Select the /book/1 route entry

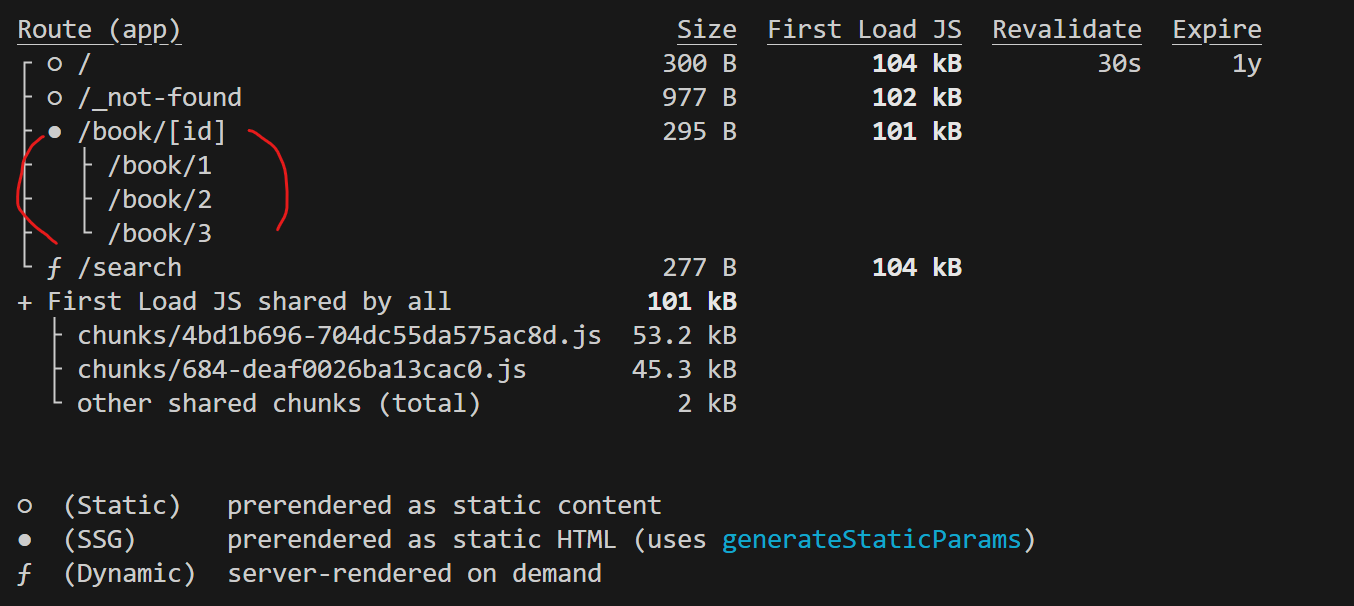[160, 166]
